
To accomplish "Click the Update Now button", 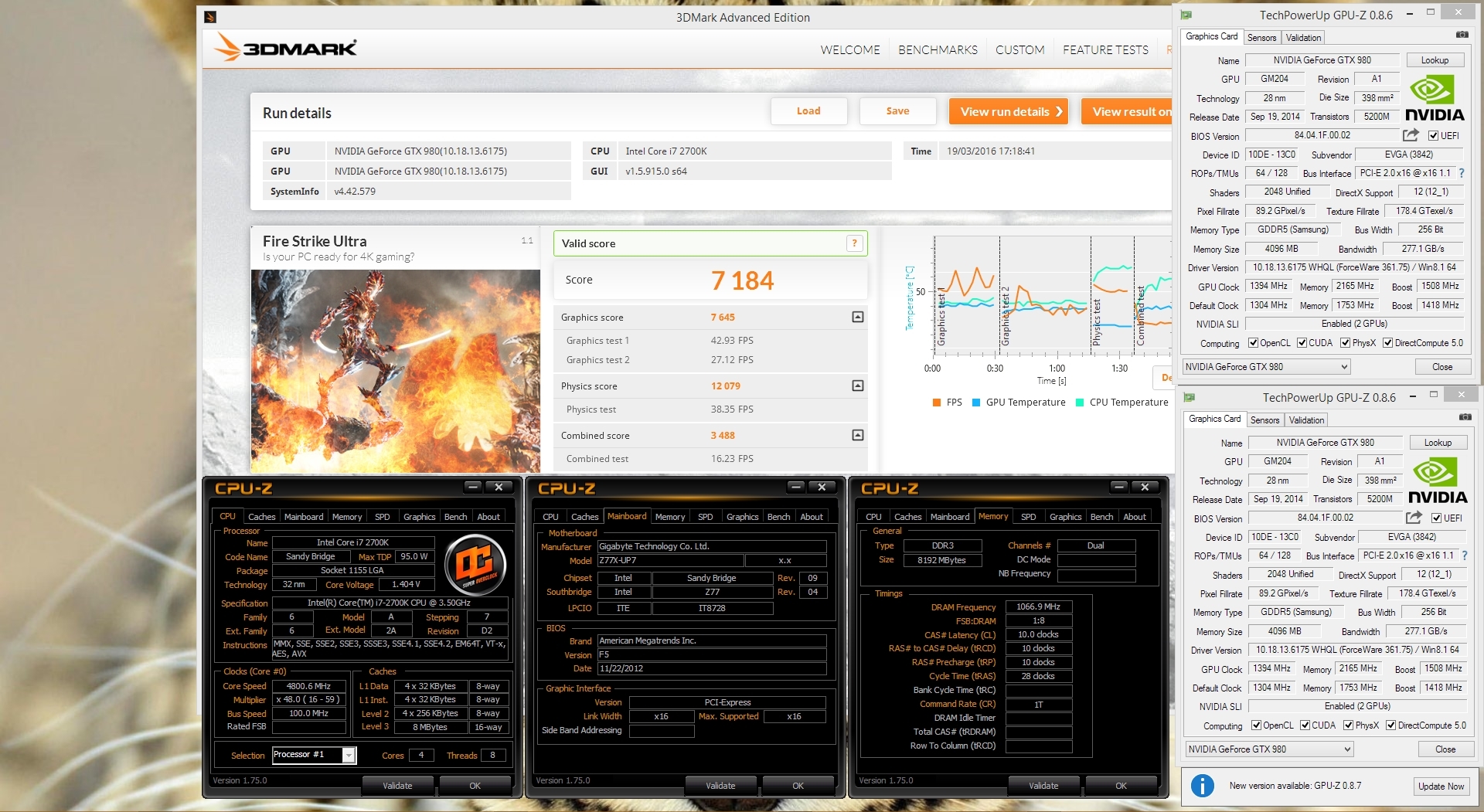I will [x=1441, y=787].
